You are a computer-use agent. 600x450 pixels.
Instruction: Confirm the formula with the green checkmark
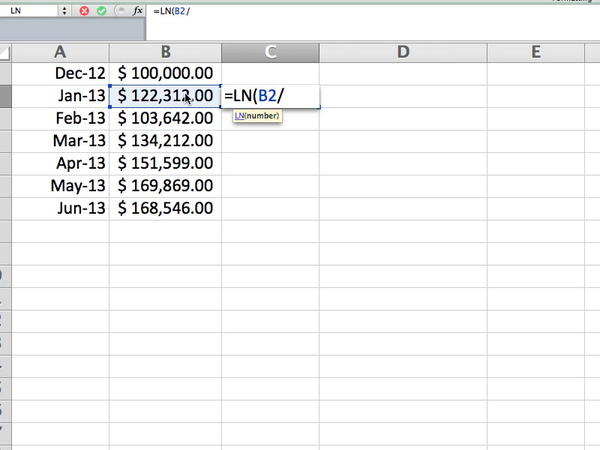coord(101,11)
